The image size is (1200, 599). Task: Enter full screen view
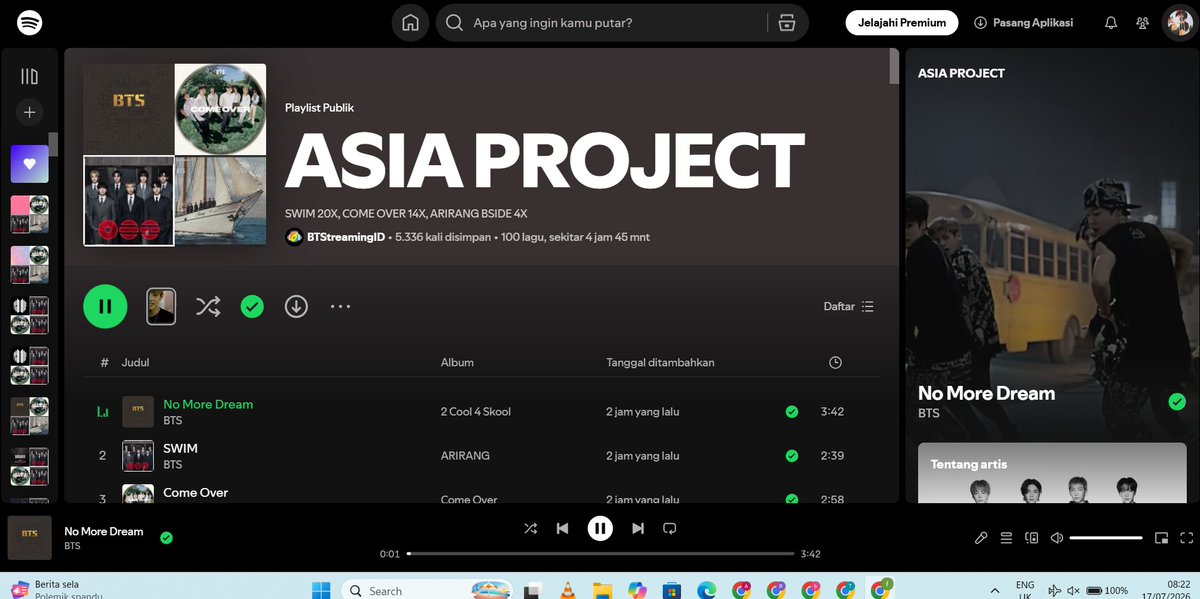[x=1185, y=538]
